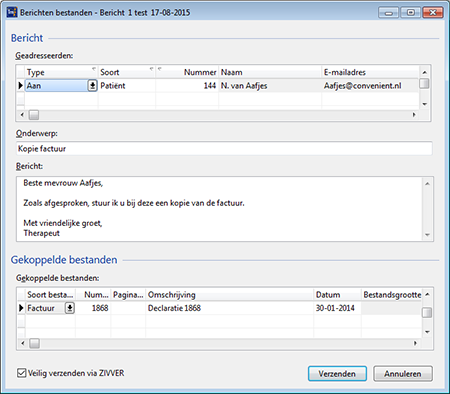
Task: Click scroll up arrow in recipients grid
Action: click(x=424, y=72)
